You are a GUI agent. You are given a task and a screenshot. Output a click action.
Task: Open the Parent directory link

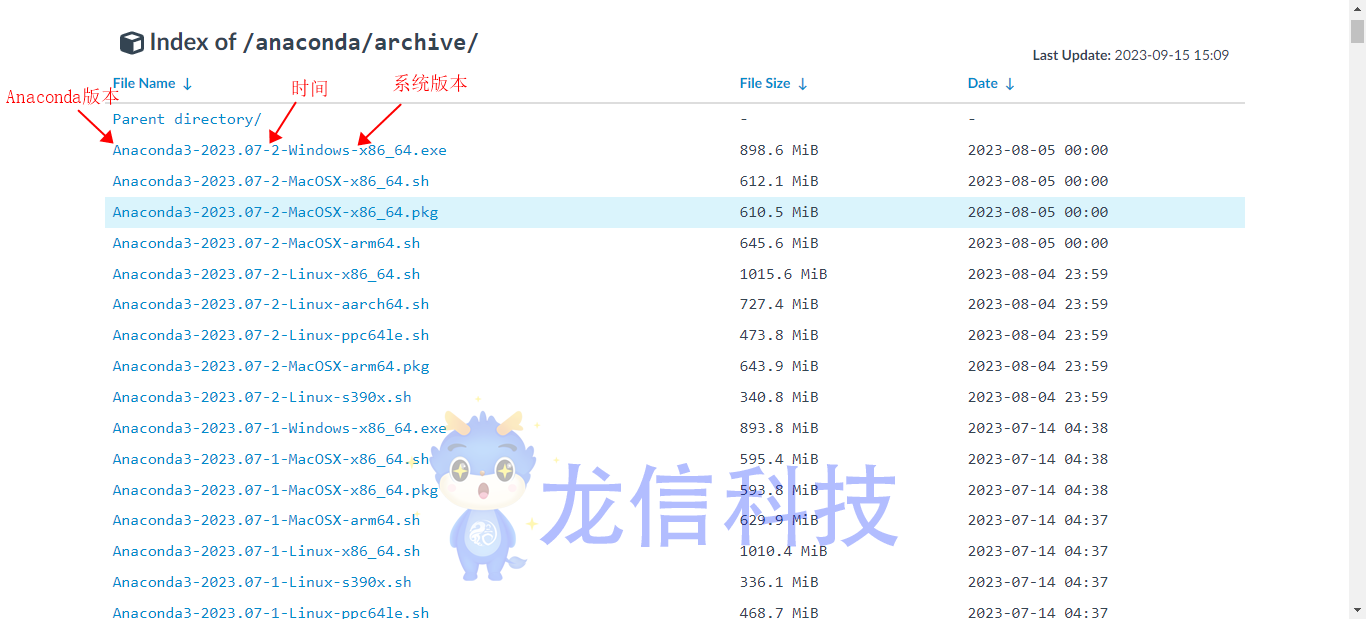[187, 119]
